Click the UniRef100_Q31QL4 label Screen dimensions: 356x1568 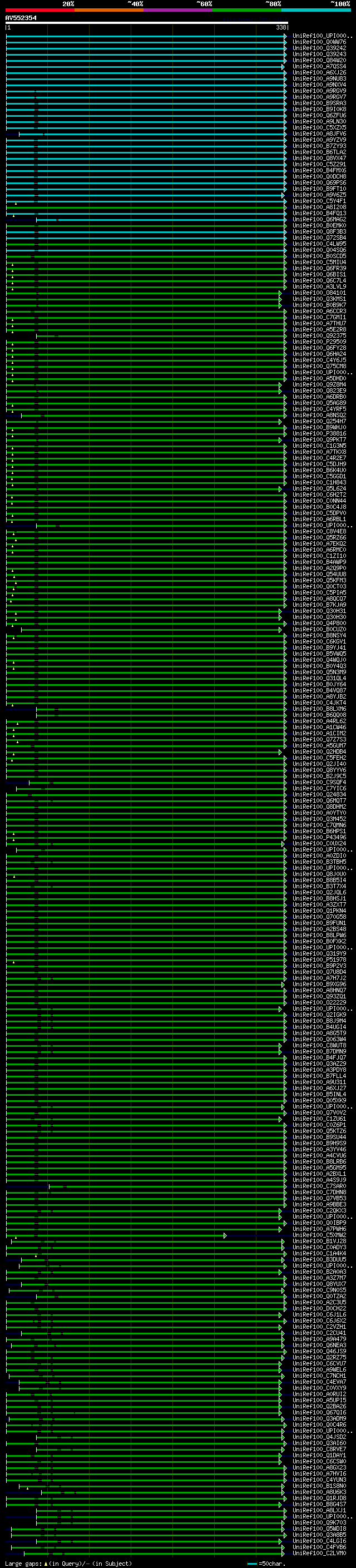(319, 678)
